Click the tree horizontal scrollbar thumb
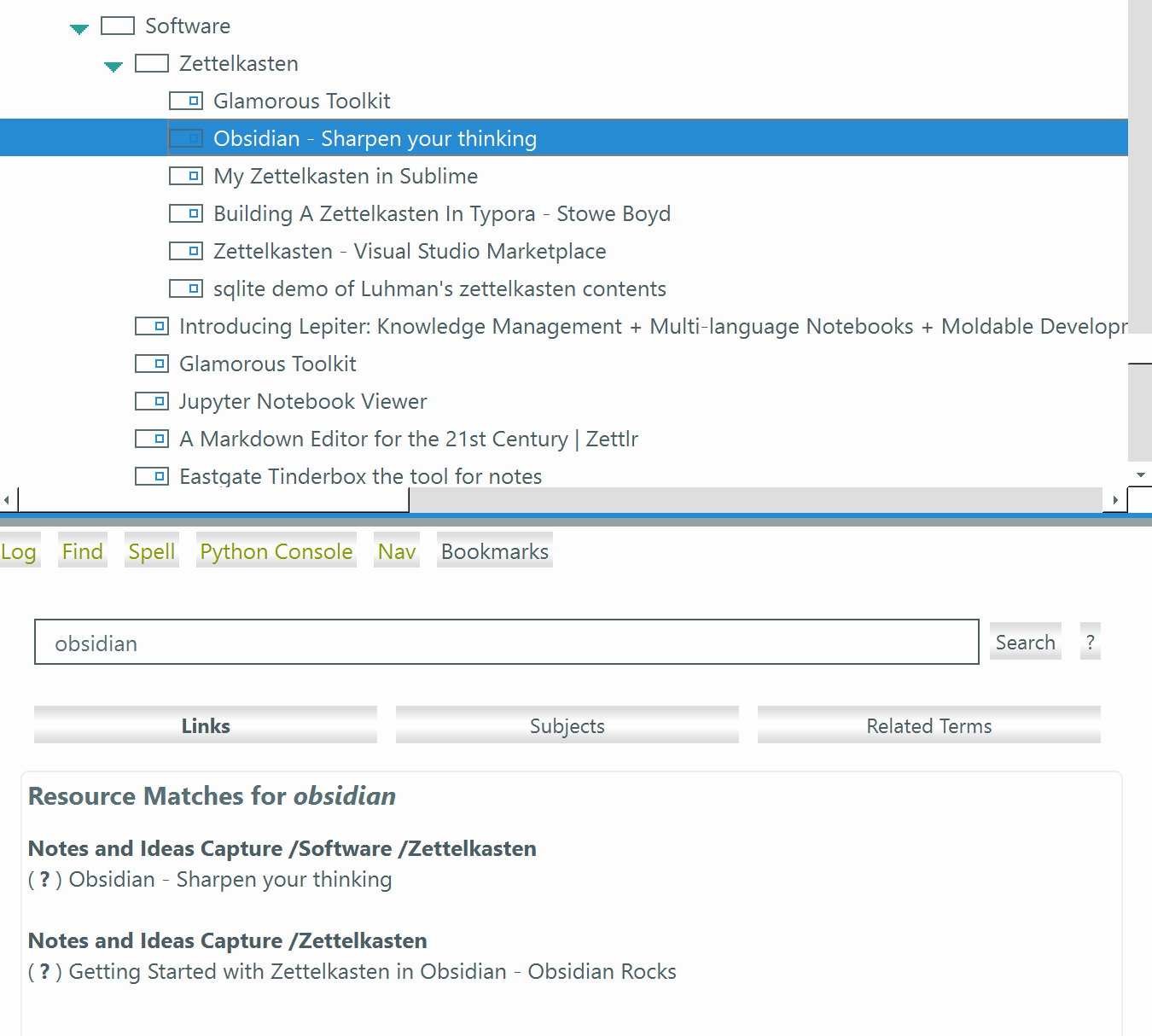This screenshot has width=1152, height=1036. click(213, 500)
